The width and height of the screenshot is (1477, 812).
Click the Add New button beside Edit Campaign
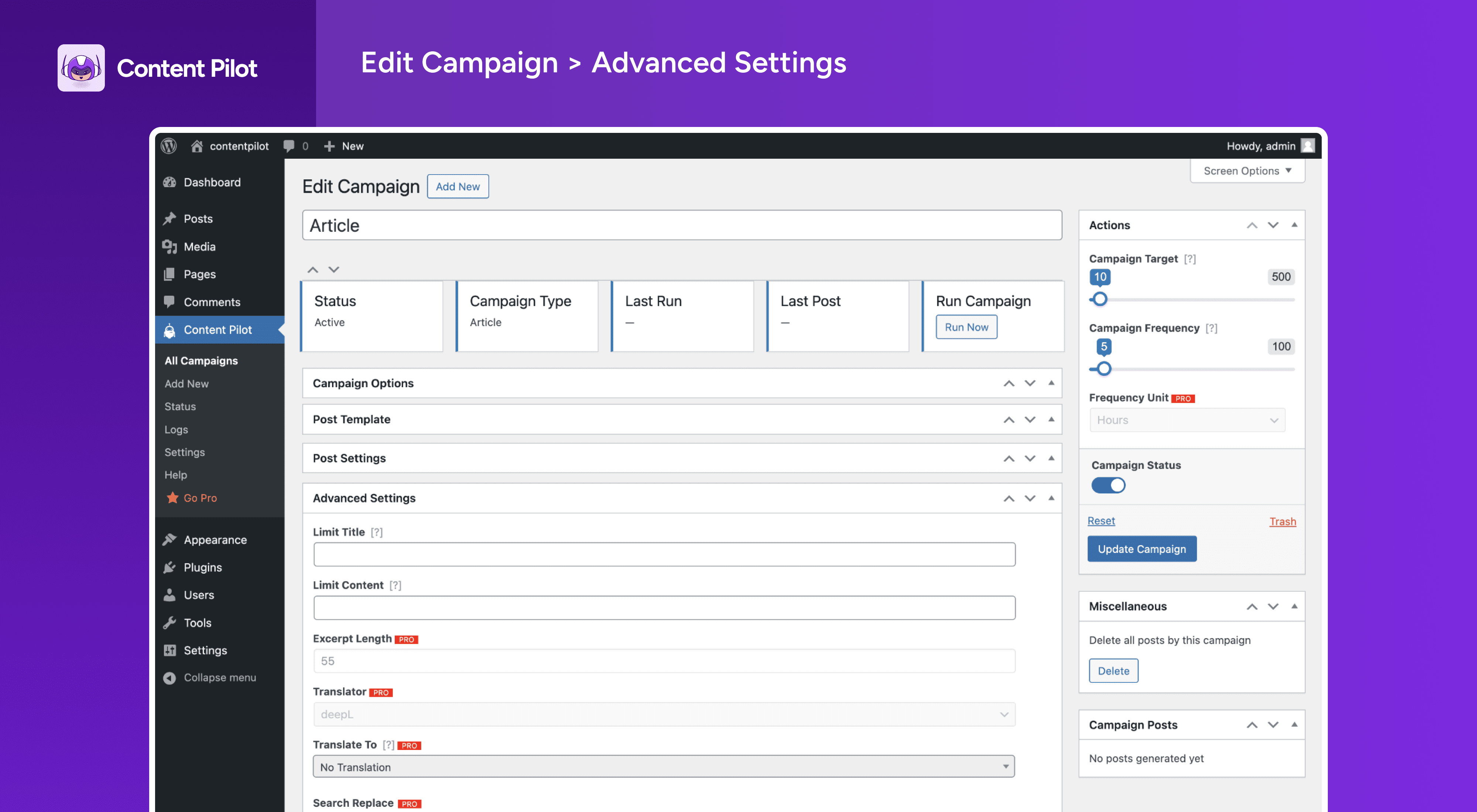tap(458, 186)
